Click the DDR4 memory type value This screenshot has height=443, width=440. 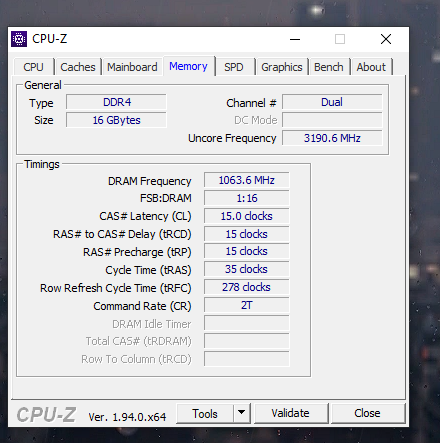pos(116,102)
